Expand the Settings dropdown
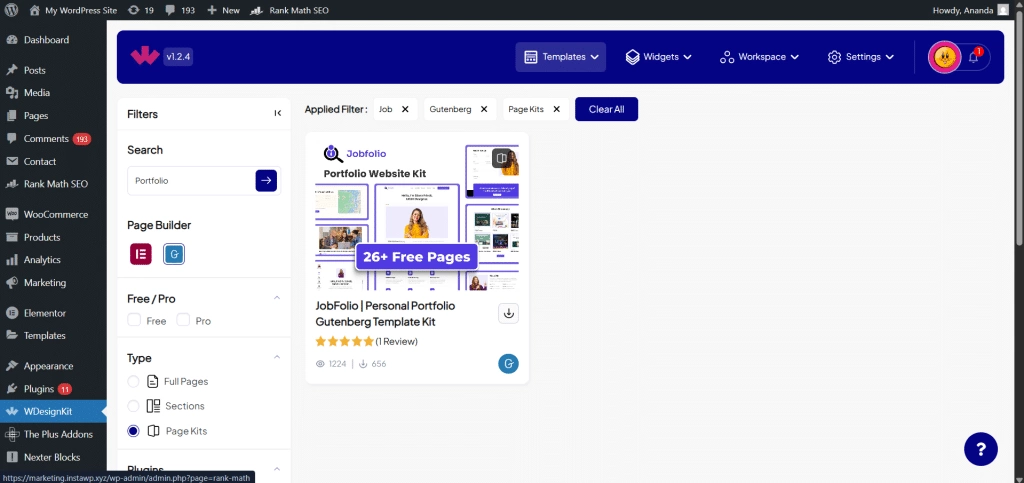Screen dimensions: 1024x483 click(861, 57)
